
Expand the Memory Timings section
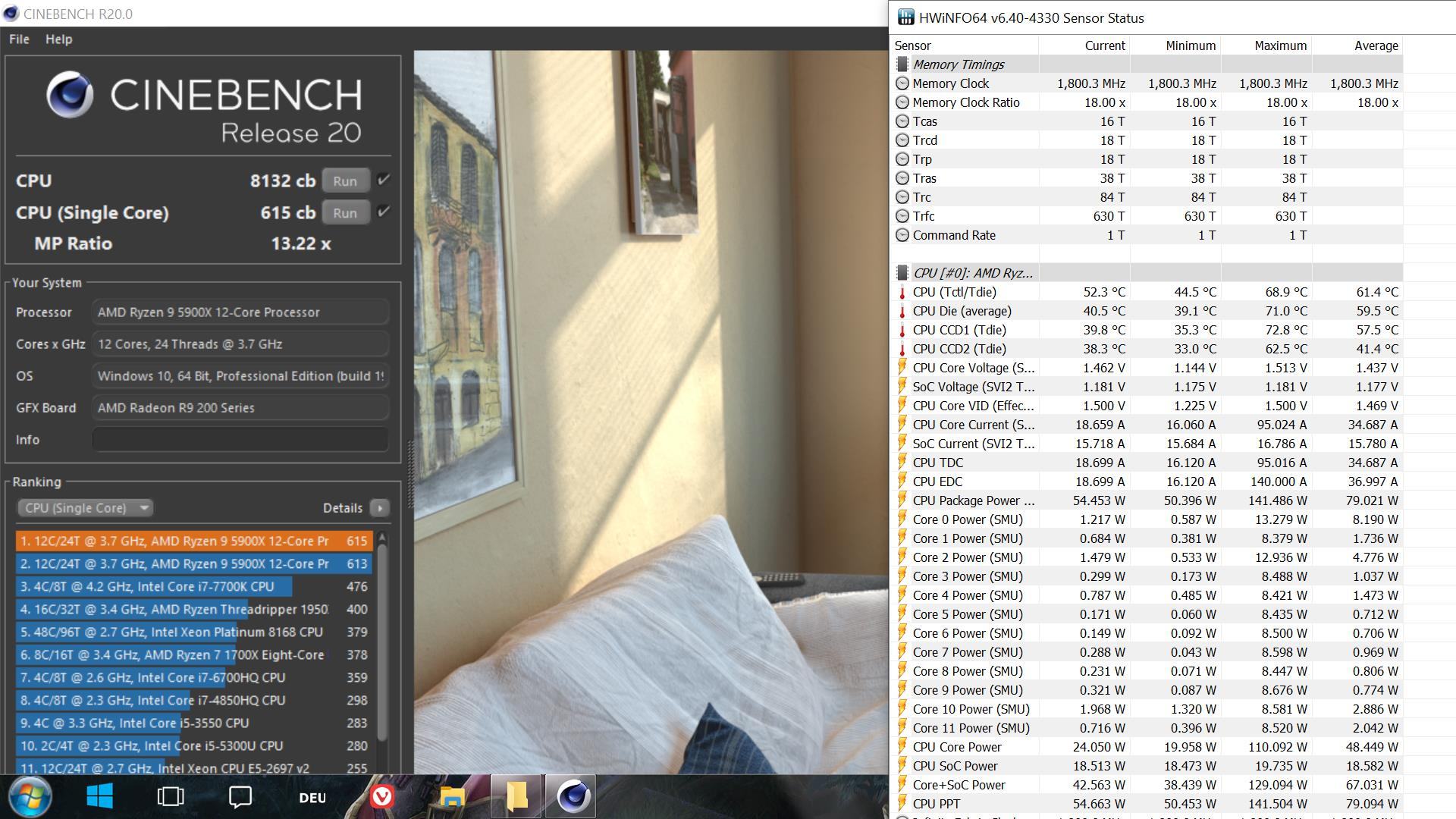[x=958, y=63]
